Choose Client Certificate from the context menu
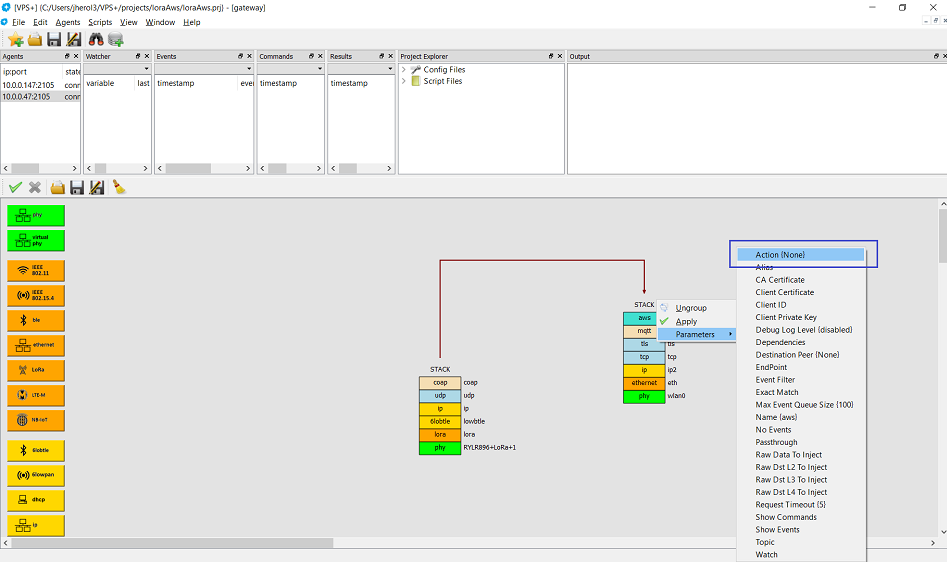 click(784, 292)
